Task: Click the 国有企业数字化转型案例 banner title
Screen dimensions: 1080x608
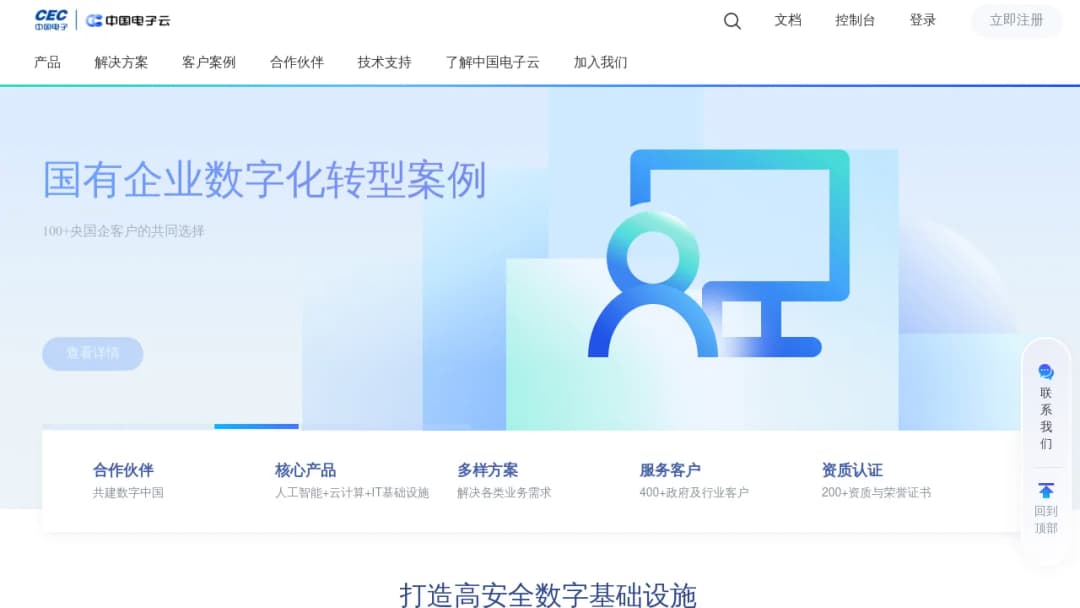Action: tap(264, 180)
